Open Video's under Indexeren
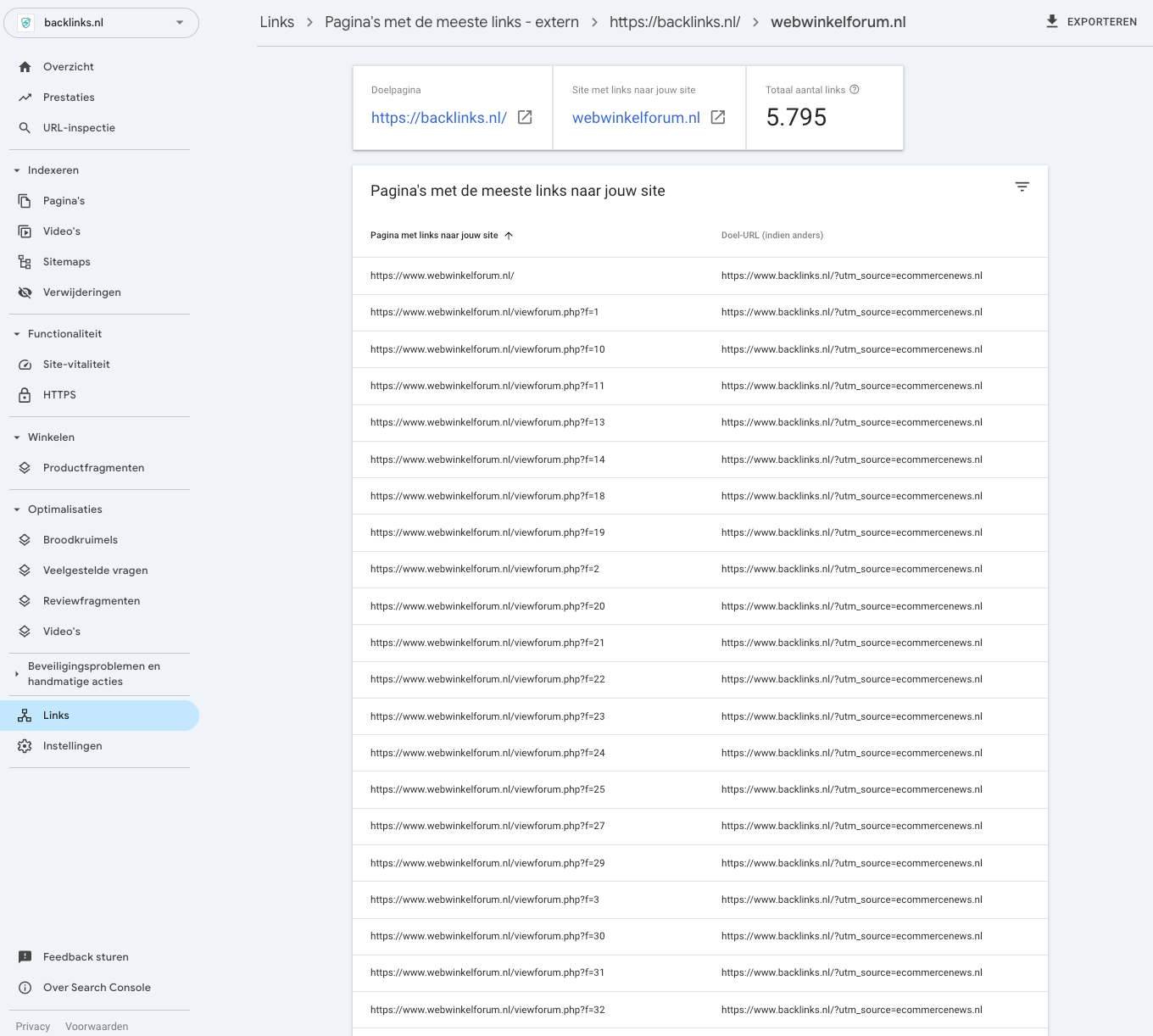The height and width of the screenshot is (1036, 1153). click(x=61, y=231)
